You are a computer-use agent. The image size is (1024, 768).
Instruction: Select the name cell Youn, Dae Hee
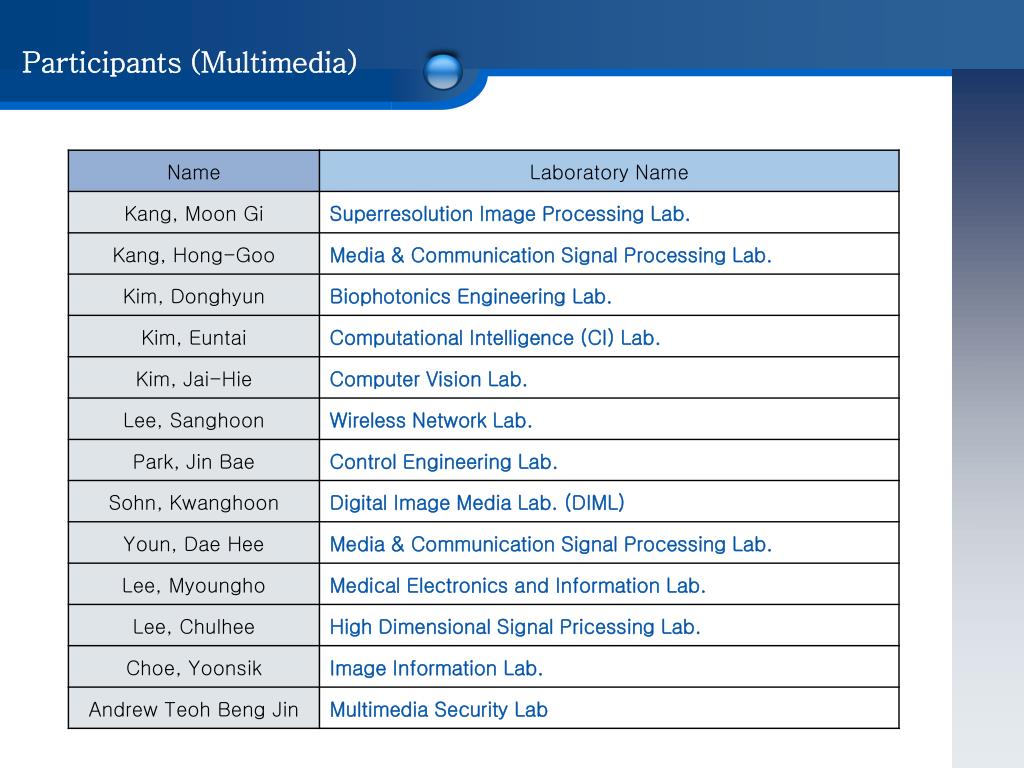[194, 544]
